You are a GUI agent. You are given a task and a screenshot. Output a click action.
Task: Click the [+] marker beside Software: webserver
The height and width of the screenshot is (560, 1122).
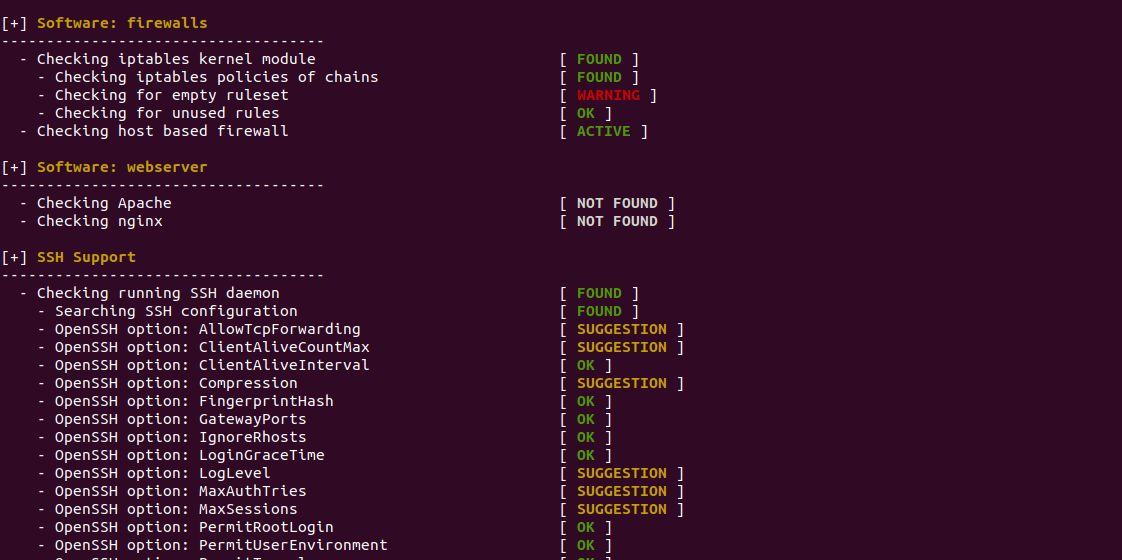14,167
